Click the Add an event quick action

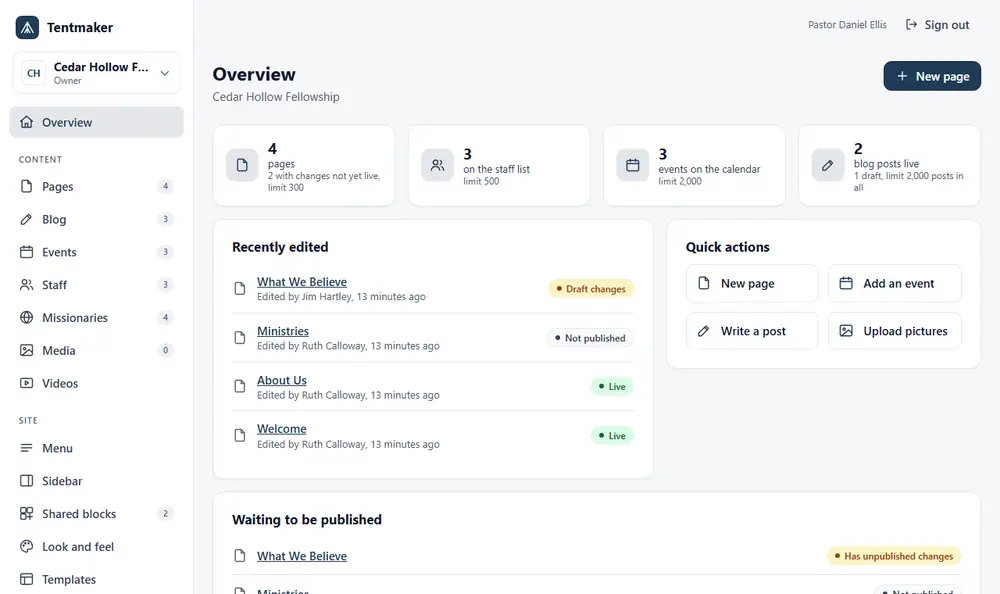pyautogui.click(x=894, y=283)
